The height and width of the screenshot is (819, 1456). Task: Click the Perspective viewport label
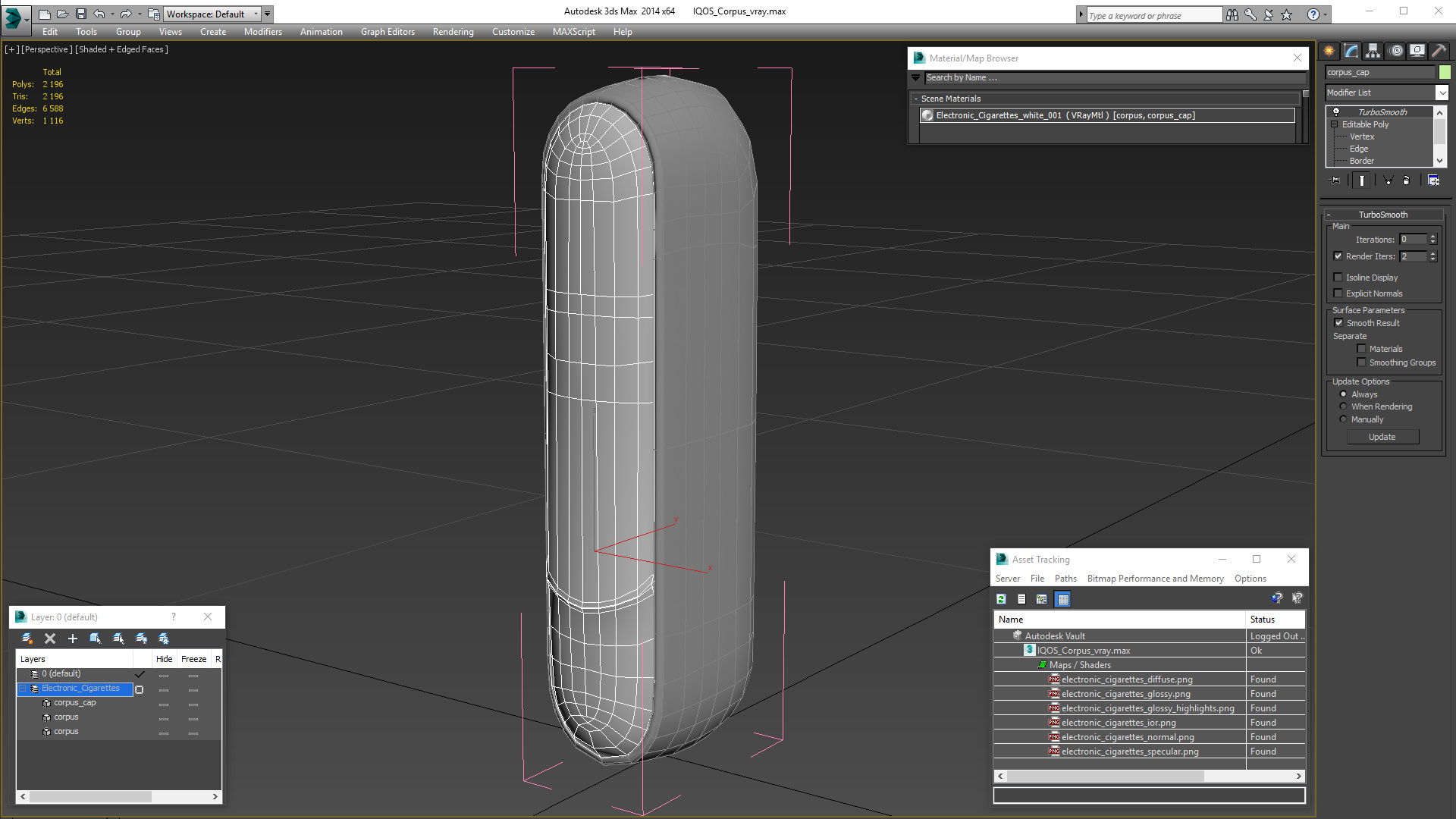[47, 49]
